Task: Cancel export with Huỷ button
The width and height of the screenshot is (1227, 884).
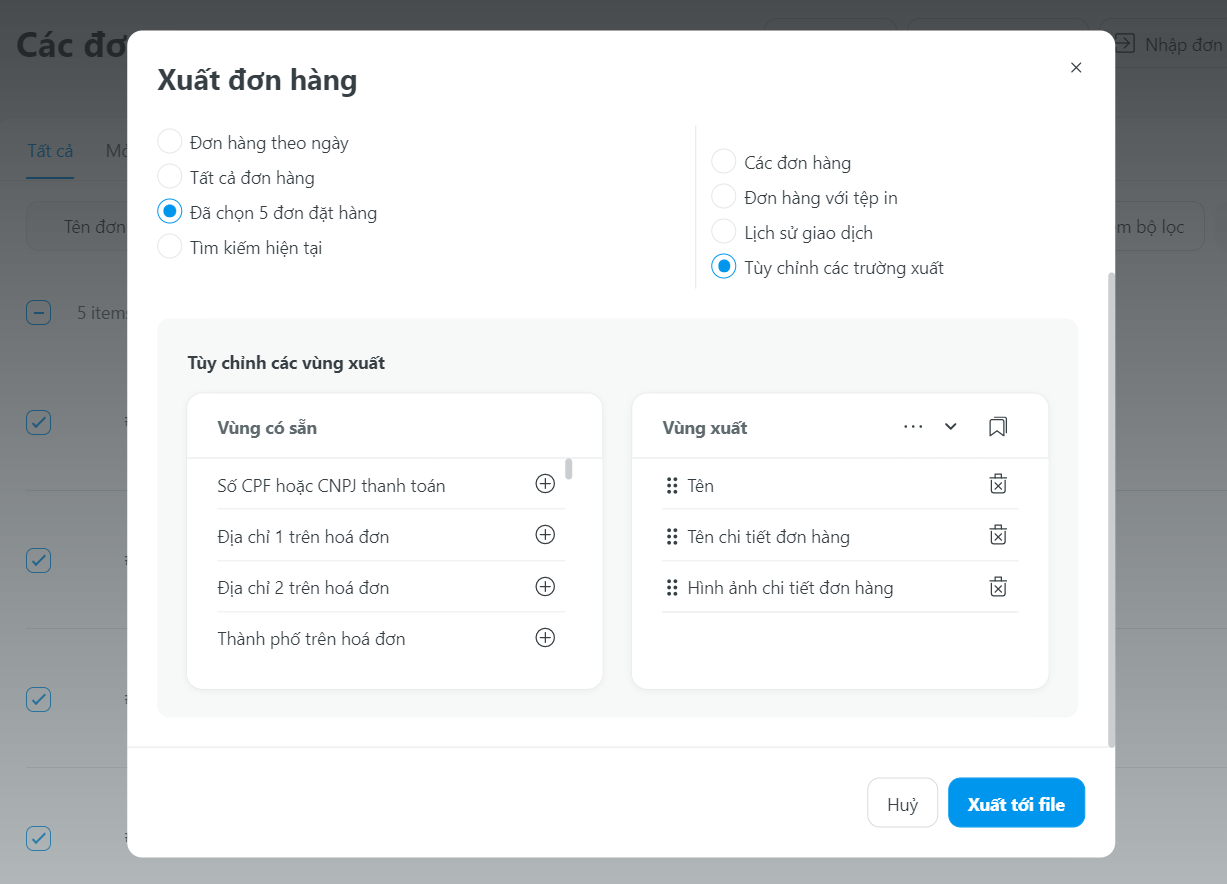Action: click(902, 803)
